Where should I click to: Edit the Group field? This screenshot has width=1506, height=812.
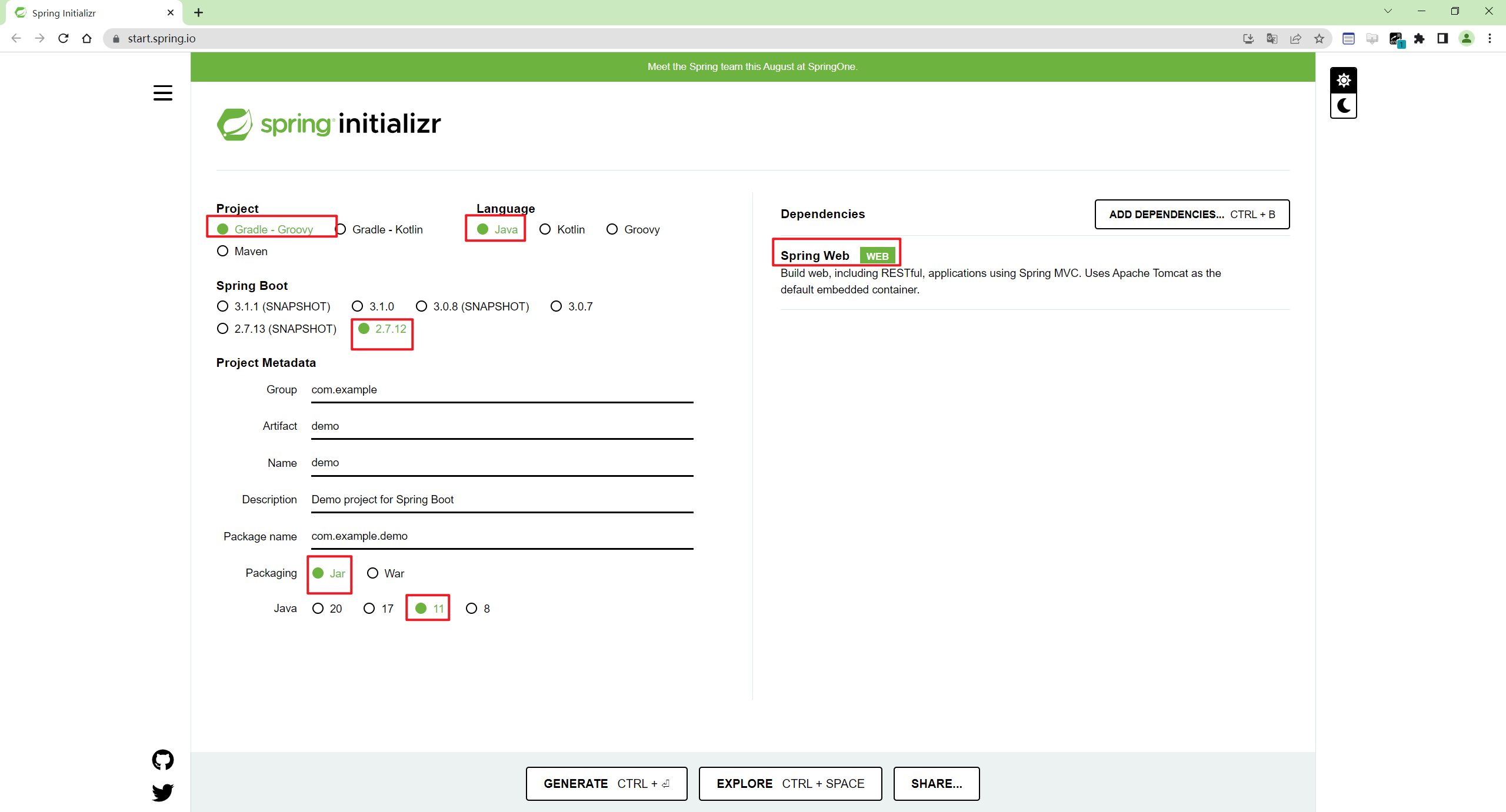pos(502,390)
